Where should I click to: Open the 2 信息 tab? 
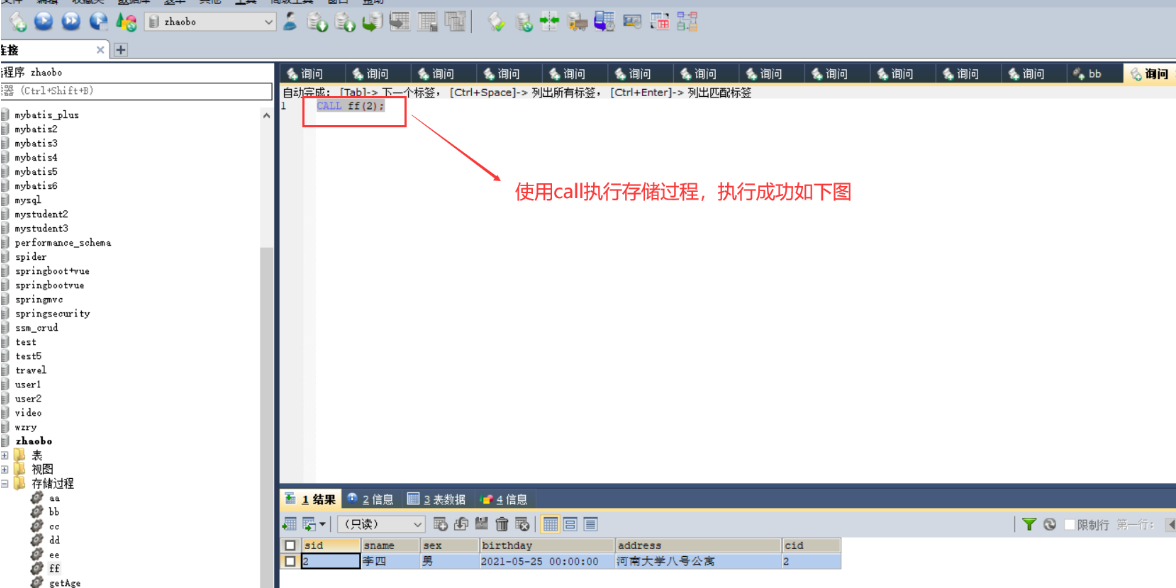point(371,499)
